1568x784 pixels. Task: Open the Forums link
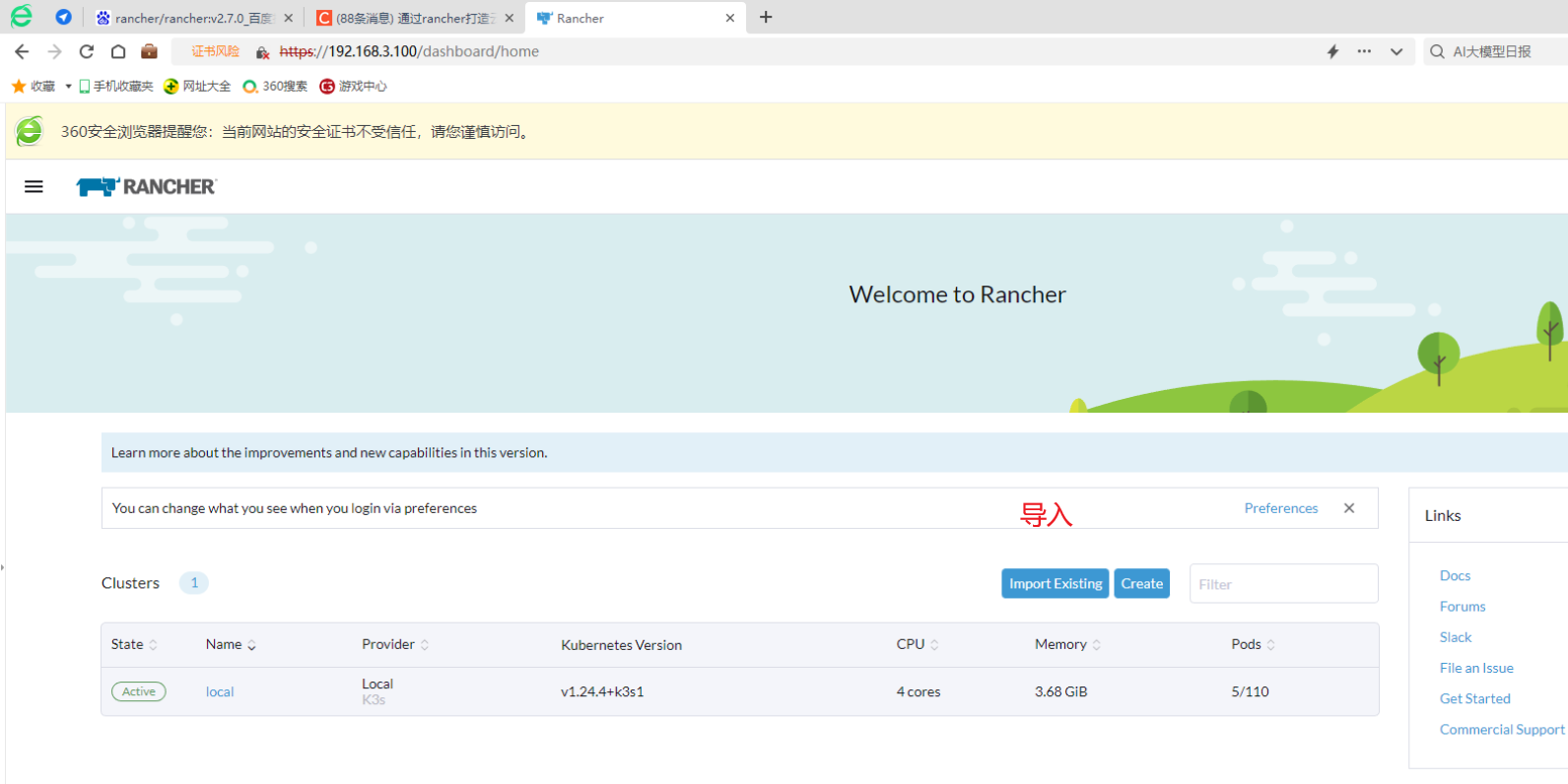coord(1463,607)
